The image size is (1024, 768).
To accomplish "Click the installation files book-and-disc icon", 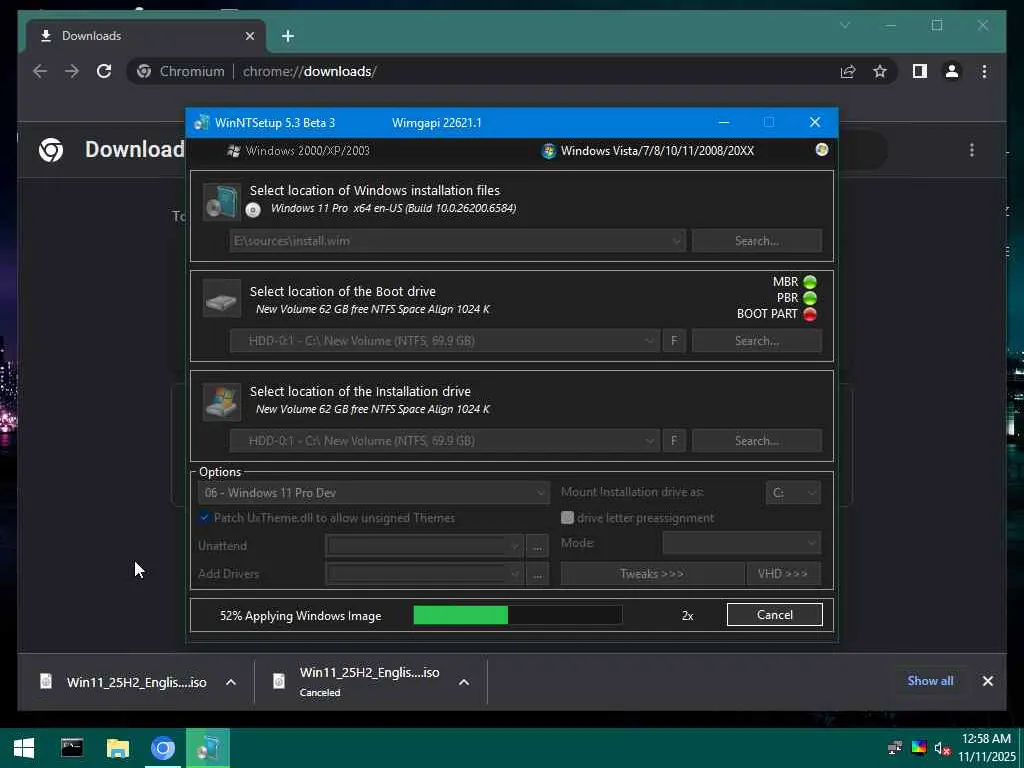I will coord(221,201).
